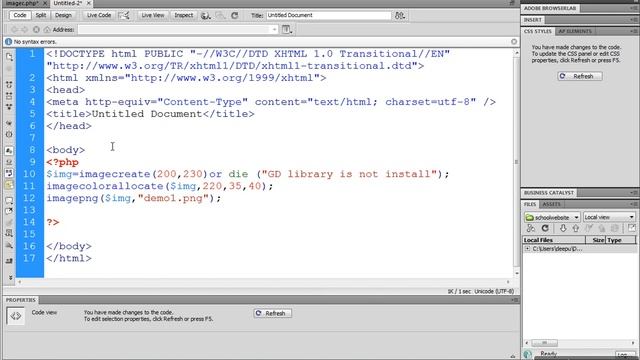
Task: Click the Home icon beside Address
Action: pyautogui.click(x=47, y=29)
